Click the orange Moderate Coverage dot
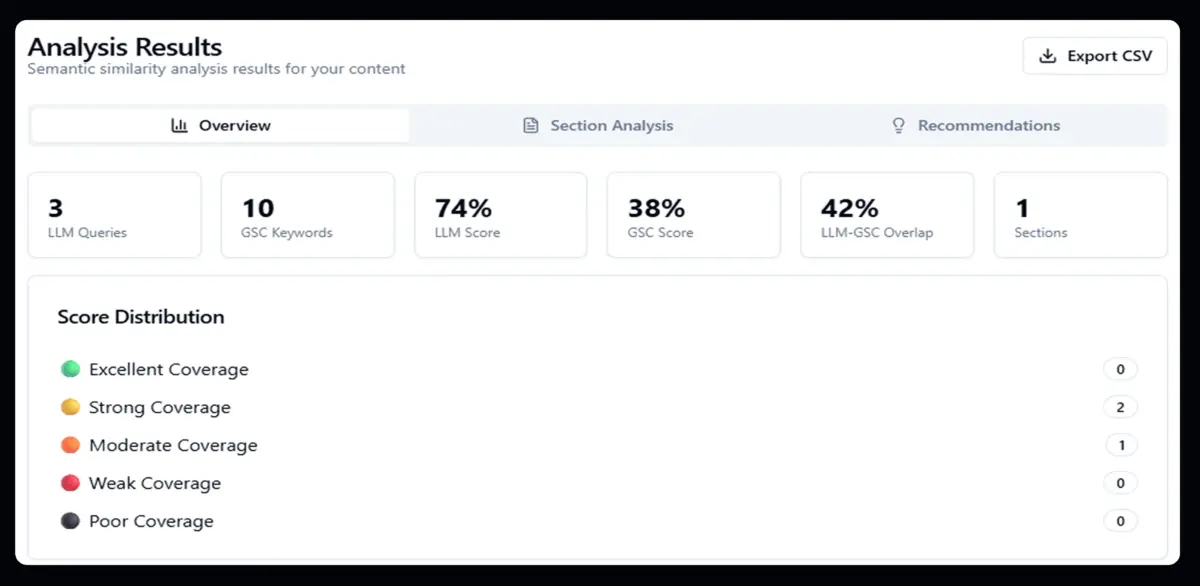 pyautogui.click(x=69, y=445)
